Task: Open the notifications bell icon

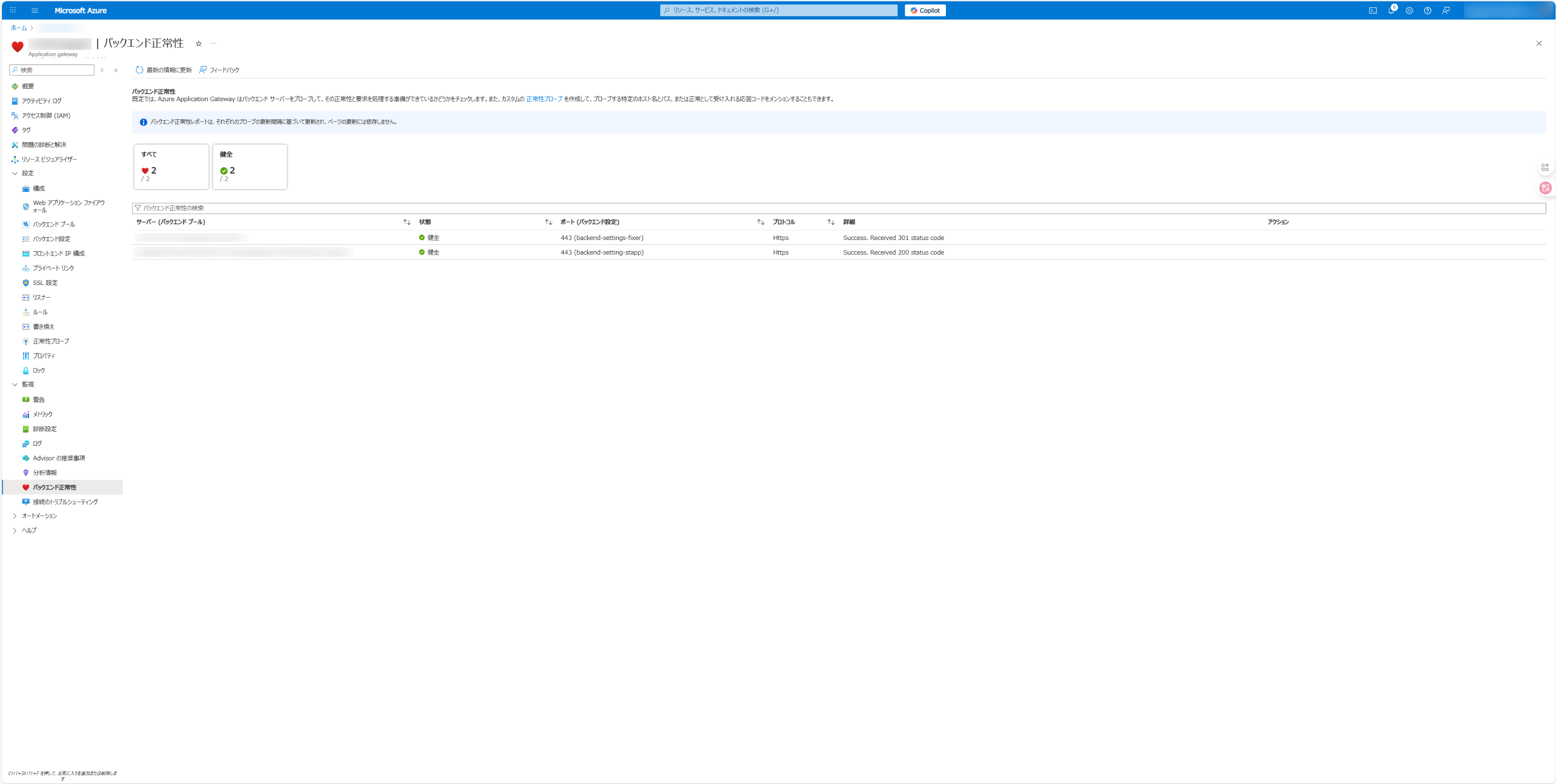Action: pyautogui.click(x=1390, y=10)
